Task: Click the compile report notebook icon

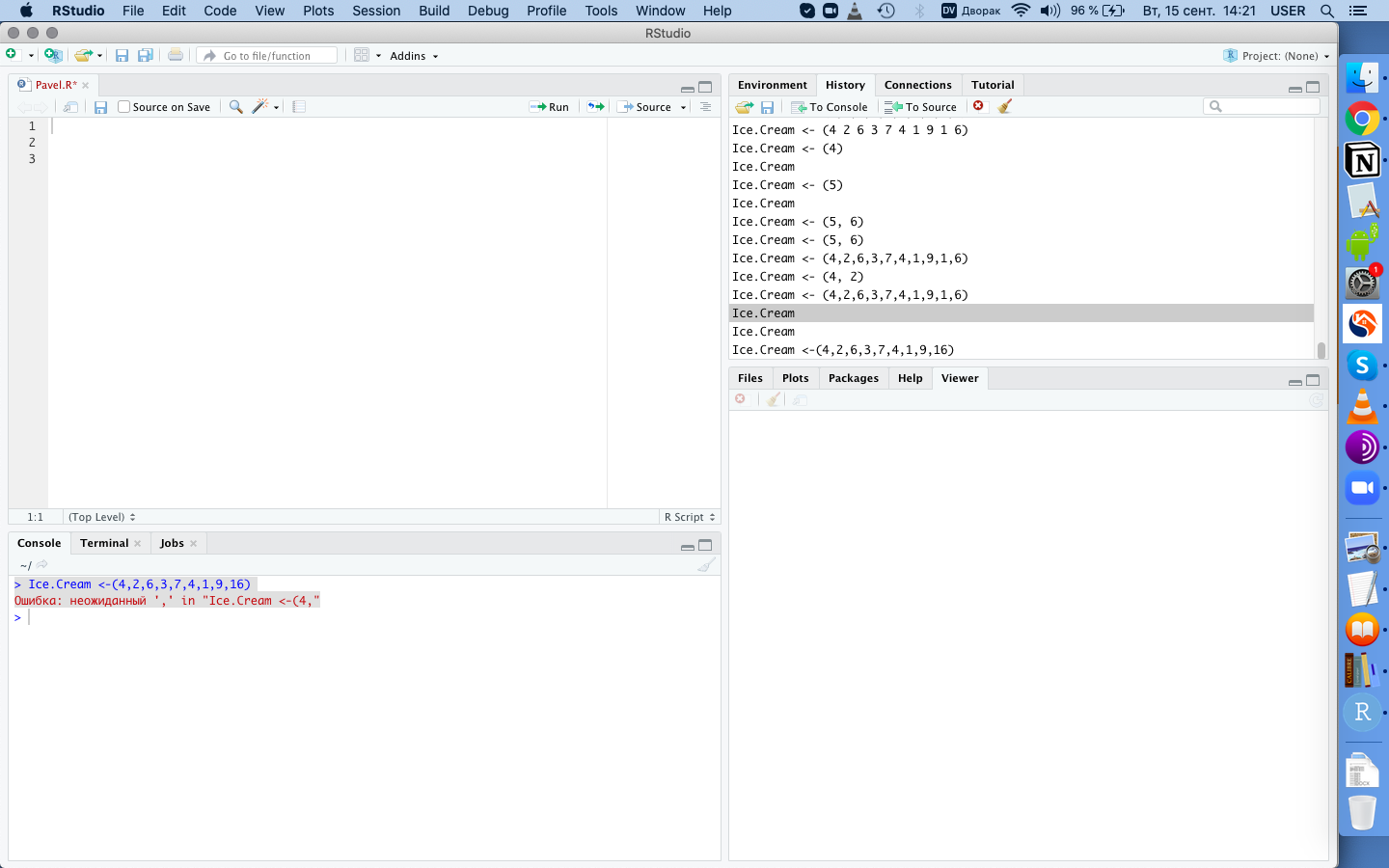Action: point(299,107)
